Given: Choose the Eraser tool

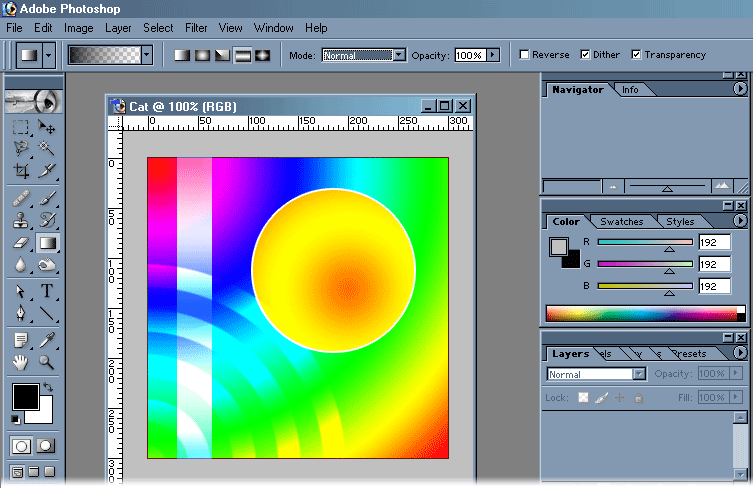Looking at the screenshot, I should 20,242.
